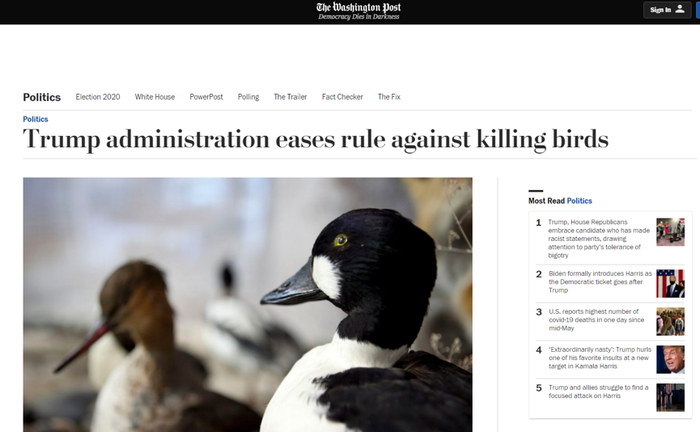The image size is (700, 432).
Task: Open 'Extraordinarily nasty' Trump insult story
Action: point(600,357)
